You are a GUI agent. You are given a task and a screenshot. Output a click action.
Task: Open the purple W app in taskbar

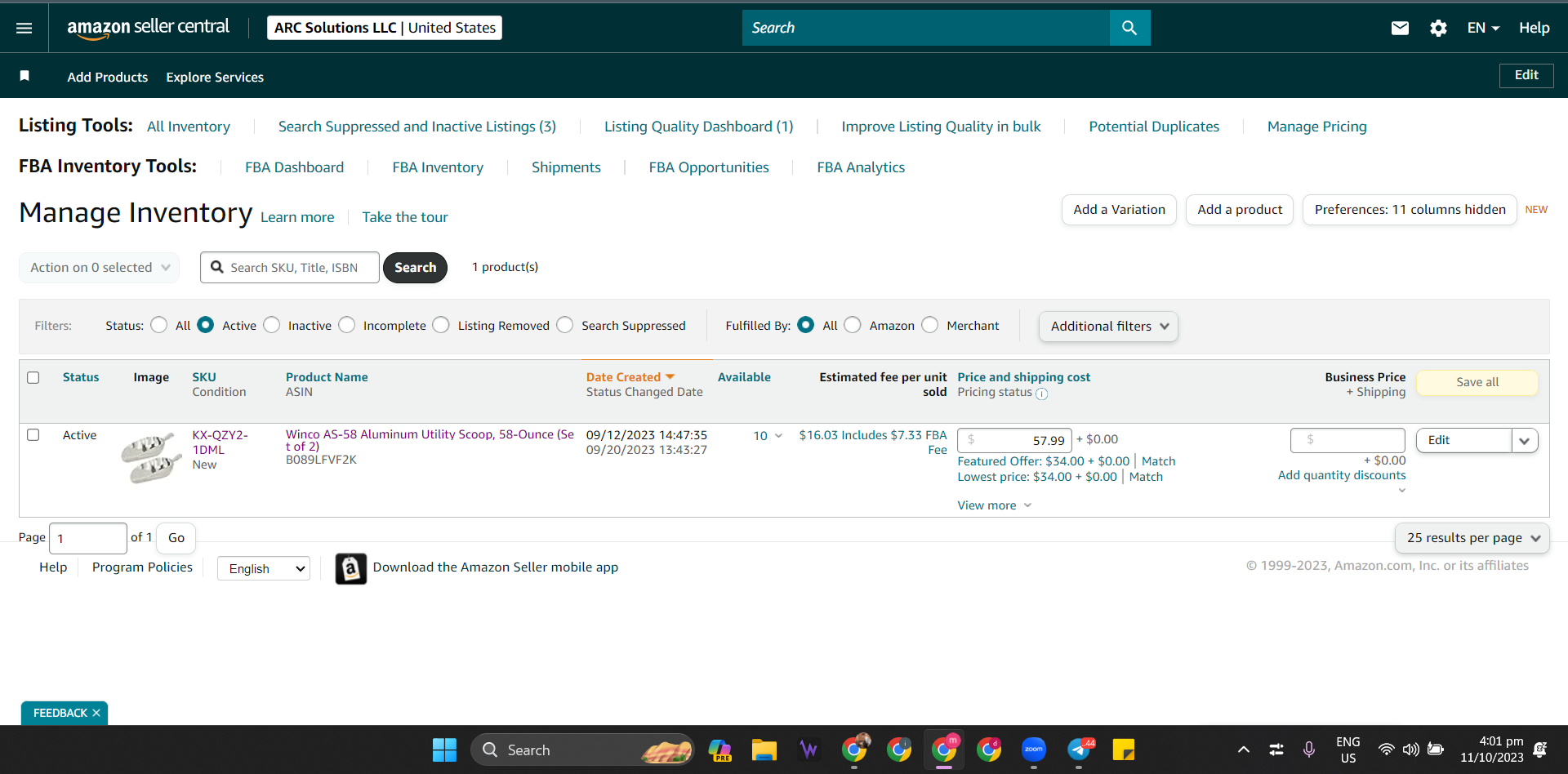click(809, 750)
